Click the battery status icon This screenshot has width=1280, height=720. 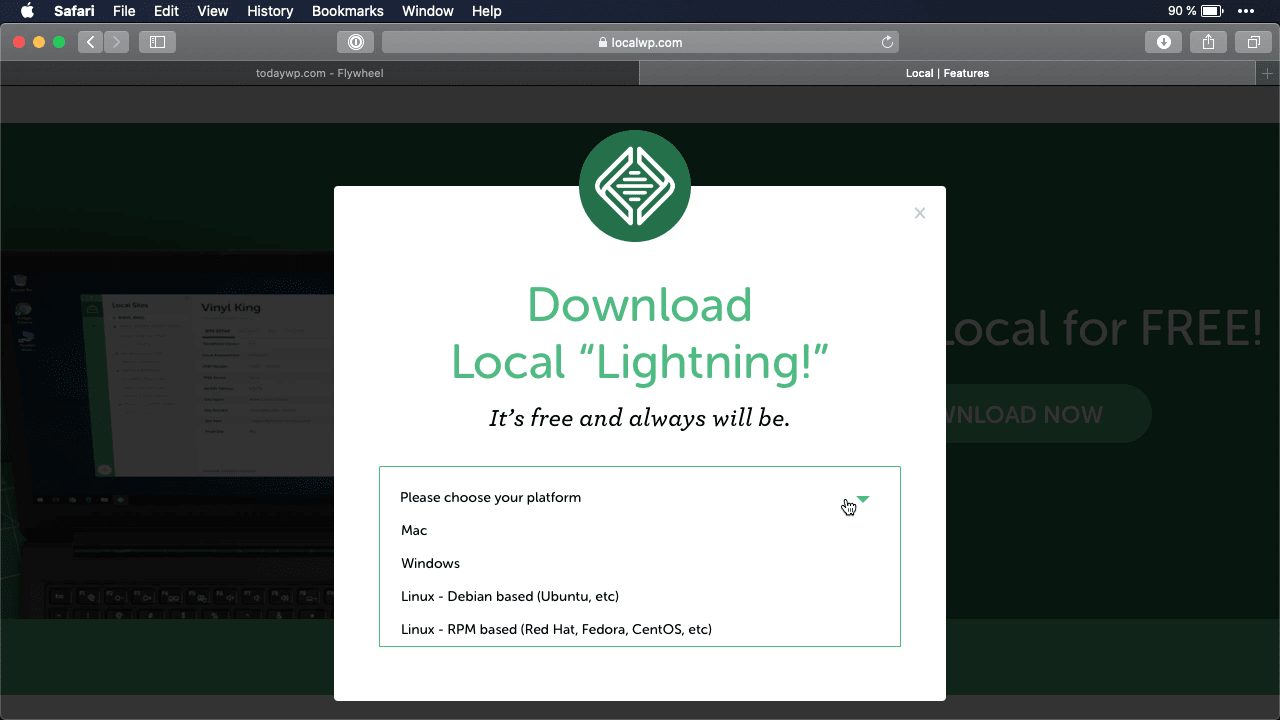(1212, 11)
